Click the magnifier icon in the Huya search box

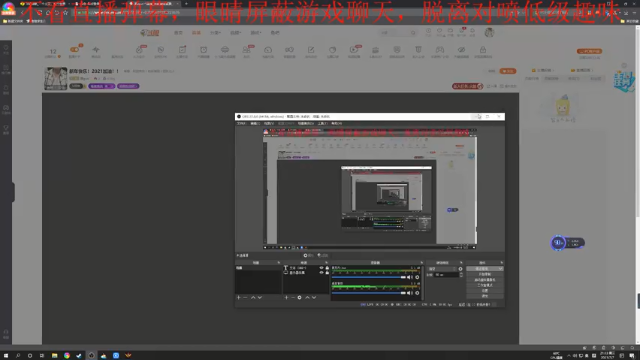pyautogui.click(x=413, y=33)
